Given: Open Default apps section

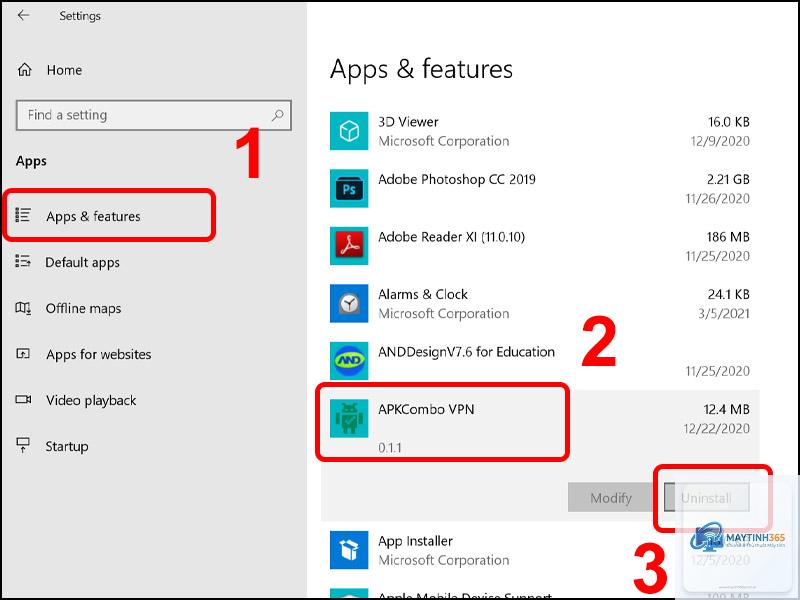Looking at the screenshot, I should [x=83, y=262].
